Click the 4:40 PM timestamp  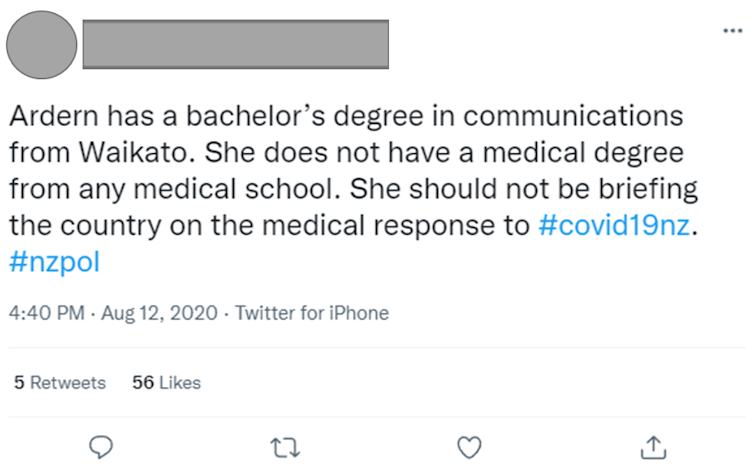pyautogui.click(x=46, y=313)
